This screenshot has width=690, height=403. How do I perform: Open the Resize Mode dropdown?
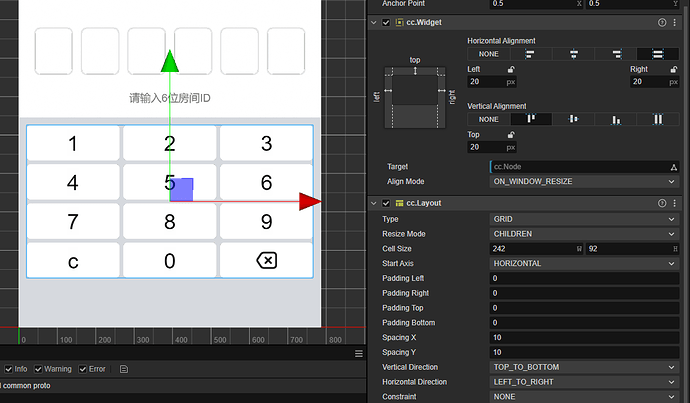tap(584, 234)
